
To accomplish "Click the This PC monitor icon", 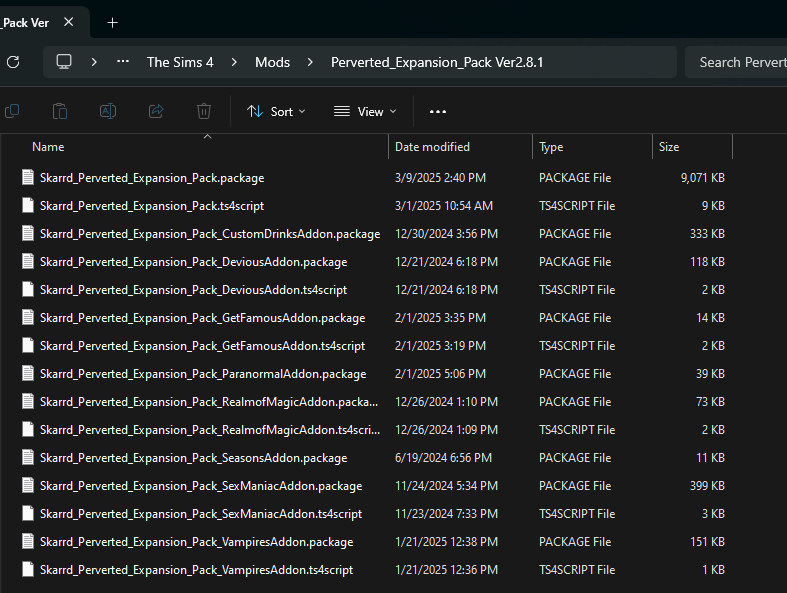I will [64, 62].
